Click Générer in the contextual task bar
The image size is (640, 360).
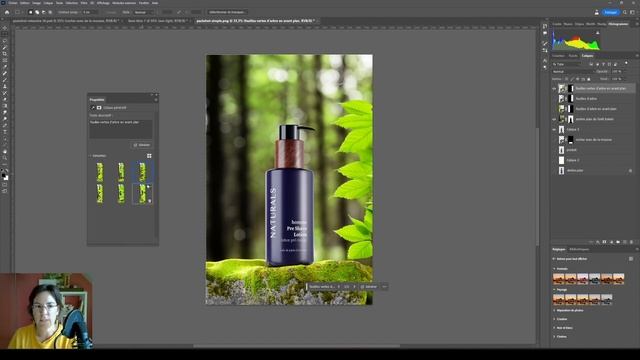pos(369,287)
